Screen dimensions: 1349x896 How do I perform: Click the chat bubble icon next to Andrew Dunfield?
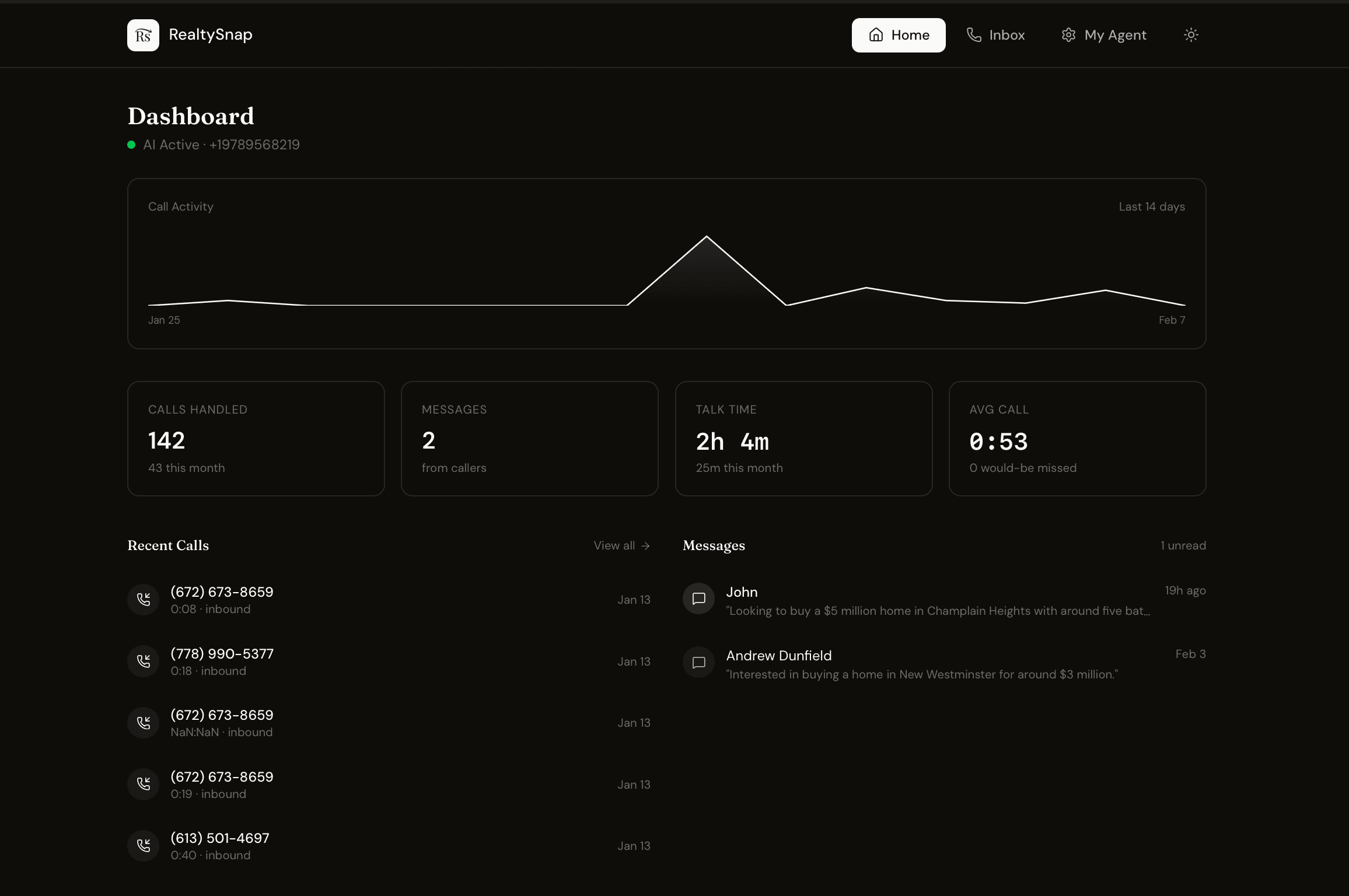point(697,662)
